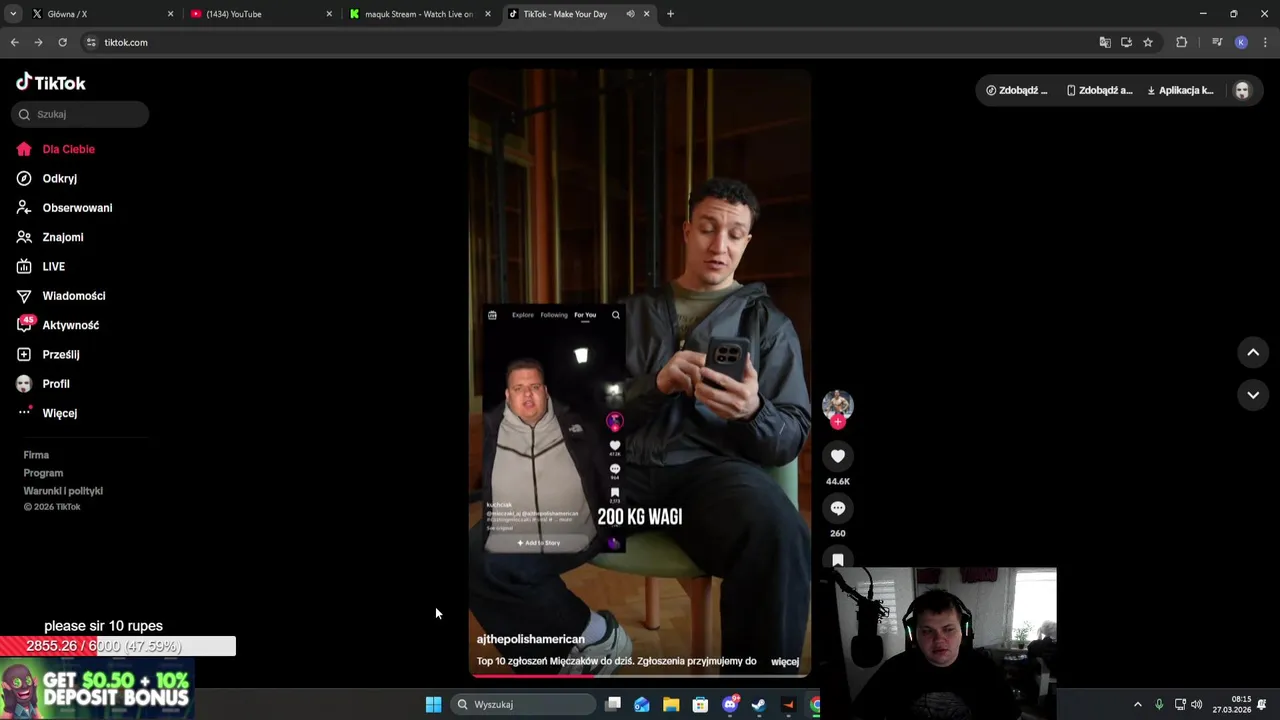Go to Obserwowani following feed
Image resolution: width=1280 pixels, height=720 pixels.
point(64,208)
